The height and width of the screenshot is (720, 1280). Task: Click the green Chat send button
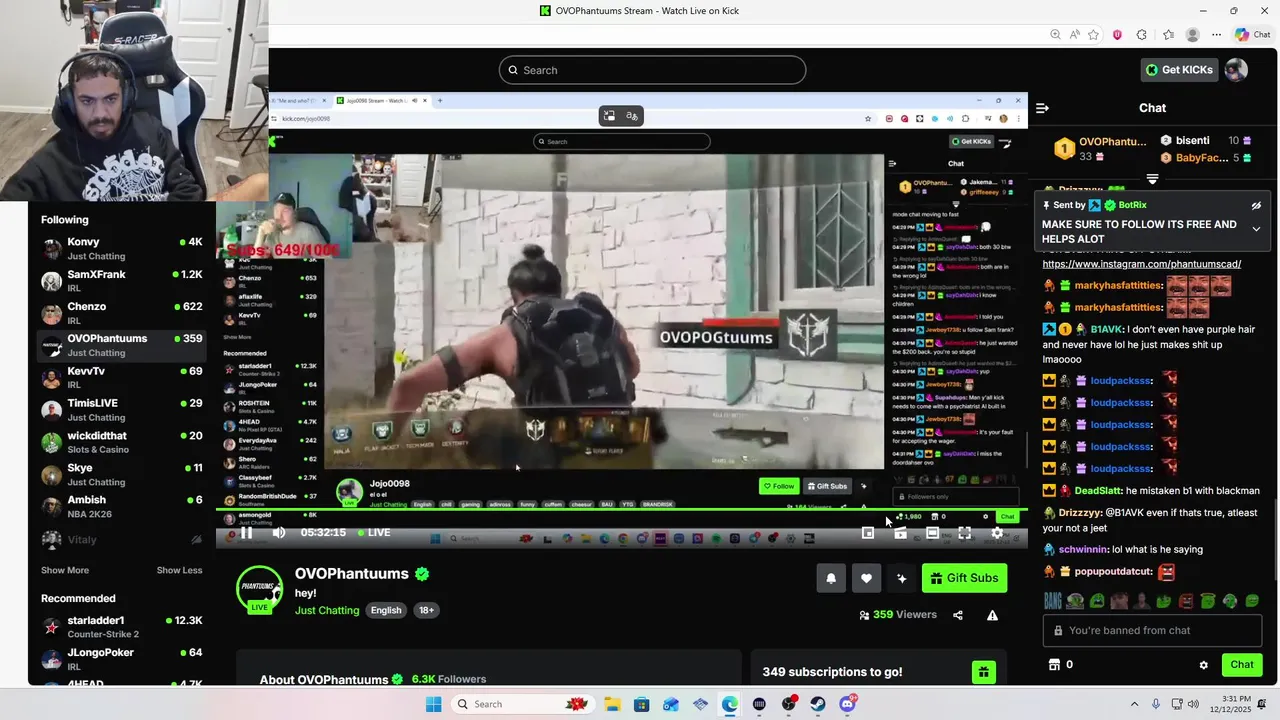coord(1242,664)
